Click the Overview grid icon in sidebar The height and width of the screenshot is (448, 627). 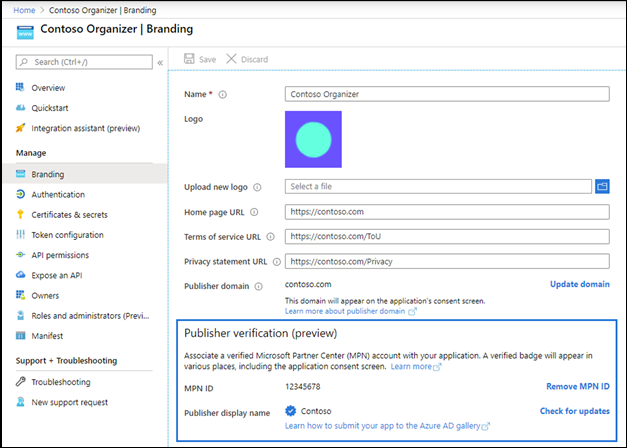pyautogui.click(x=20, y=87)
